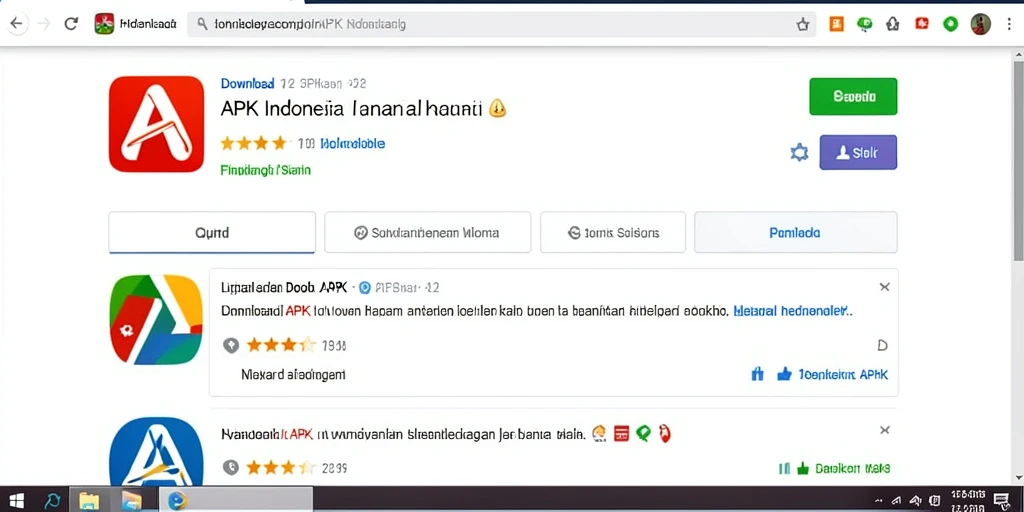The image size is (1024, 512).
Task: Click the site favicon beside the address bar
Action: [104, 24]
